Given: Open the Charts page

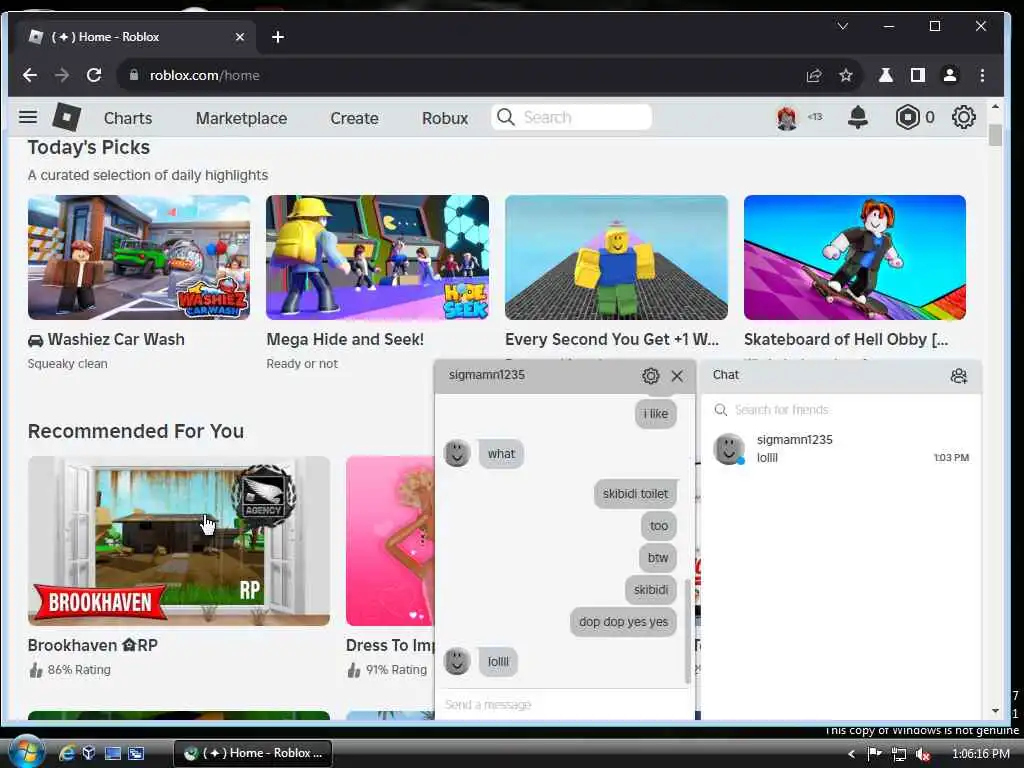Looking at the screenshot, I should pos(128,118).
